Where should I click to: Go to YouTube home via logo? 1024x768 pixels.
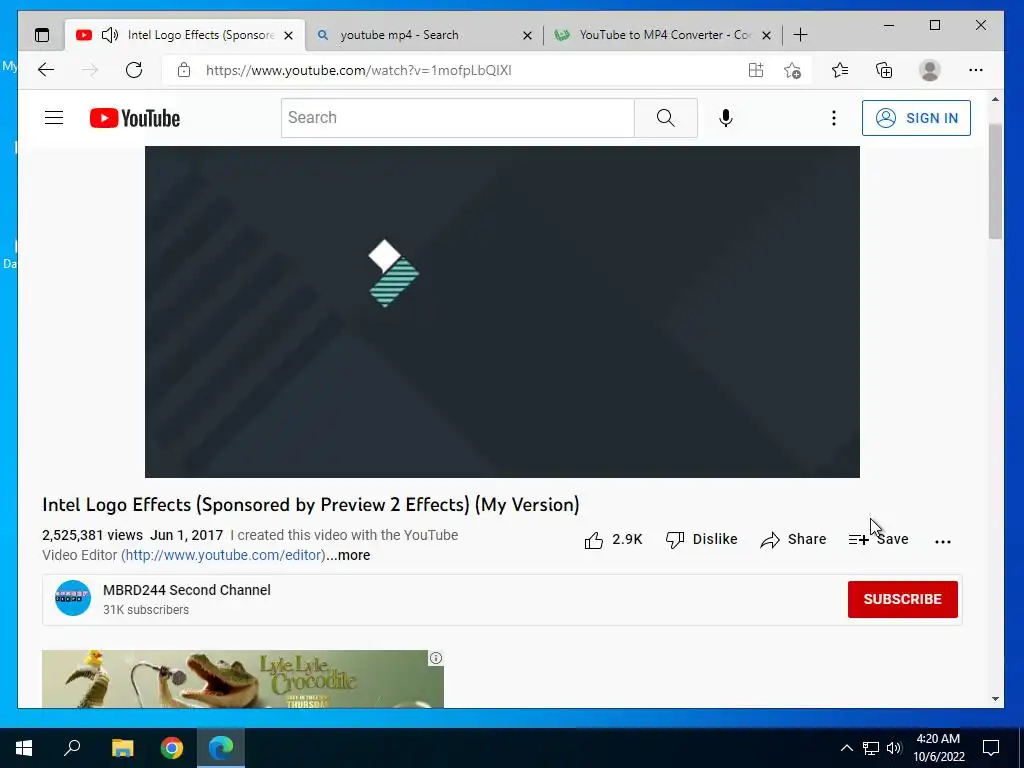(135, 118)
